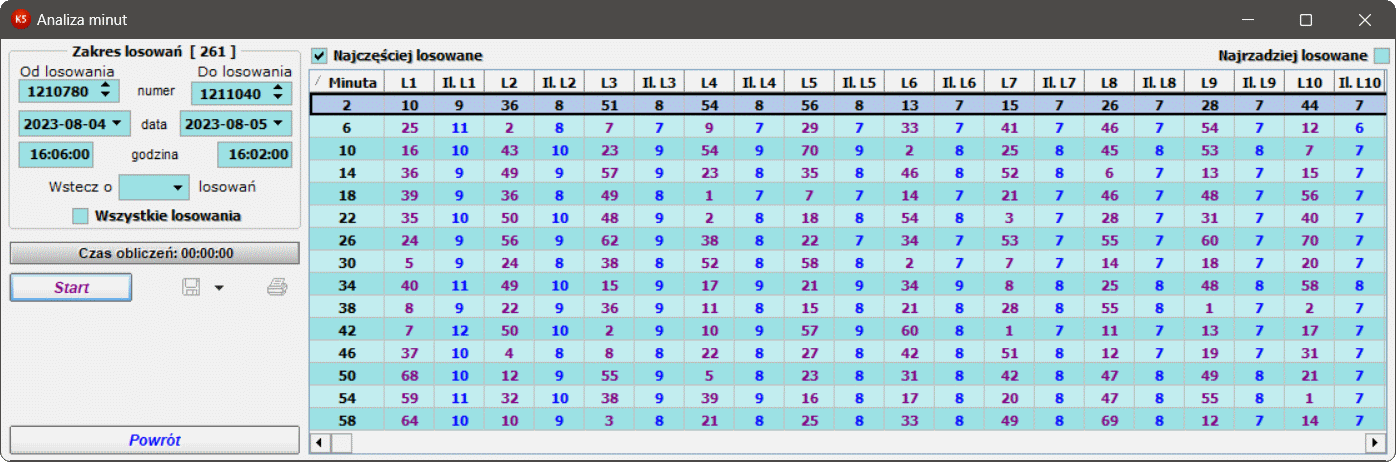Image resolution: width=1396 pixels, height=462 pixels.
Task: Enable the Wszystkie losowania checkbox
Action: pos(81,215)
